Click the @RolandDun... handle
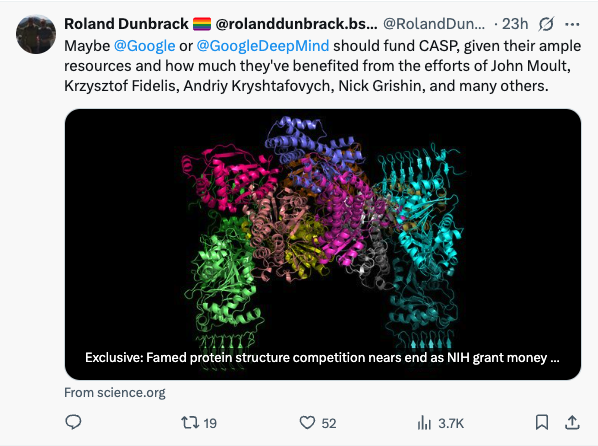Image resolution: width=598 pixels, height=446 pixels. tap(434, 24)
